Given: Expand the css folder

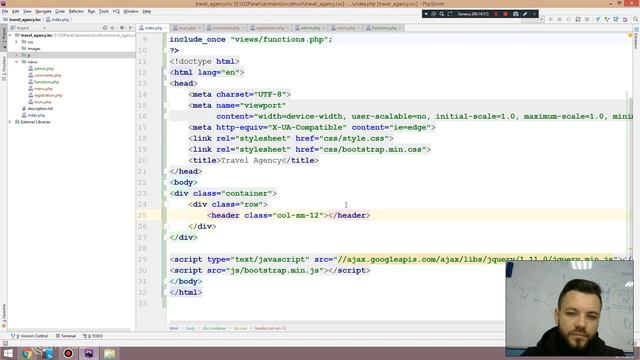Looking at the screenshot, I should [17, 42].
